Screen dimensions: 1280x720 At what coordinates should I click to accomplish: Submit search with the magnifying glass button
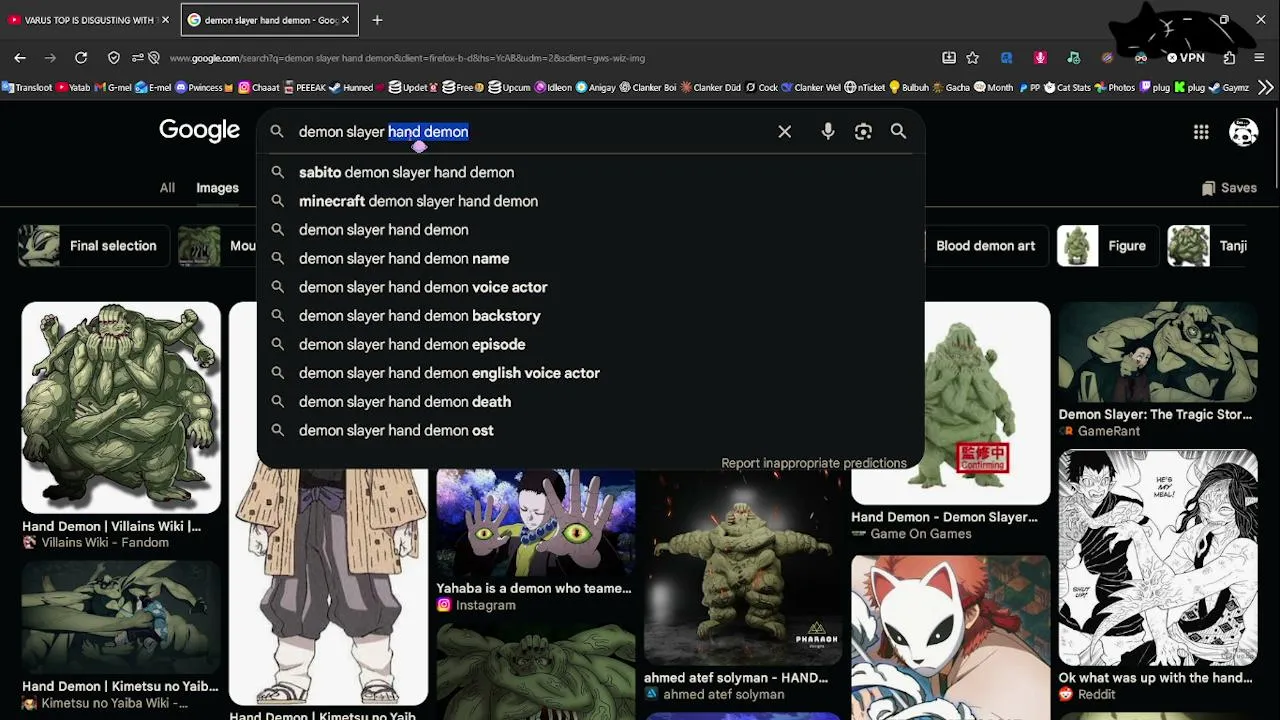(x=898, y=131)
